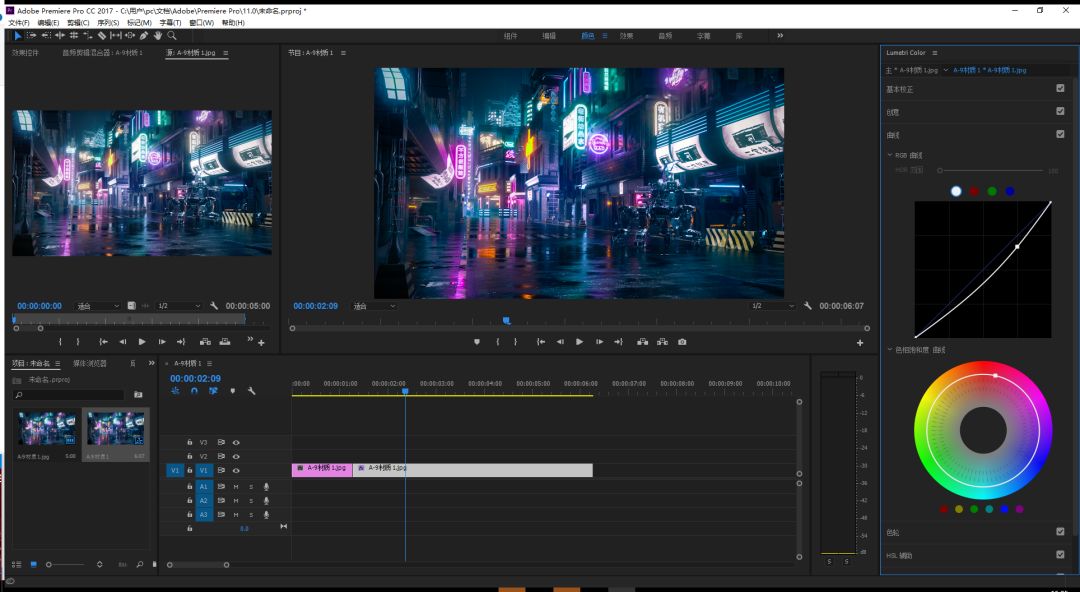The image size is (1080, 592).
Task: Toggle timeline snap magnet icon
Action: coord(194,391)
